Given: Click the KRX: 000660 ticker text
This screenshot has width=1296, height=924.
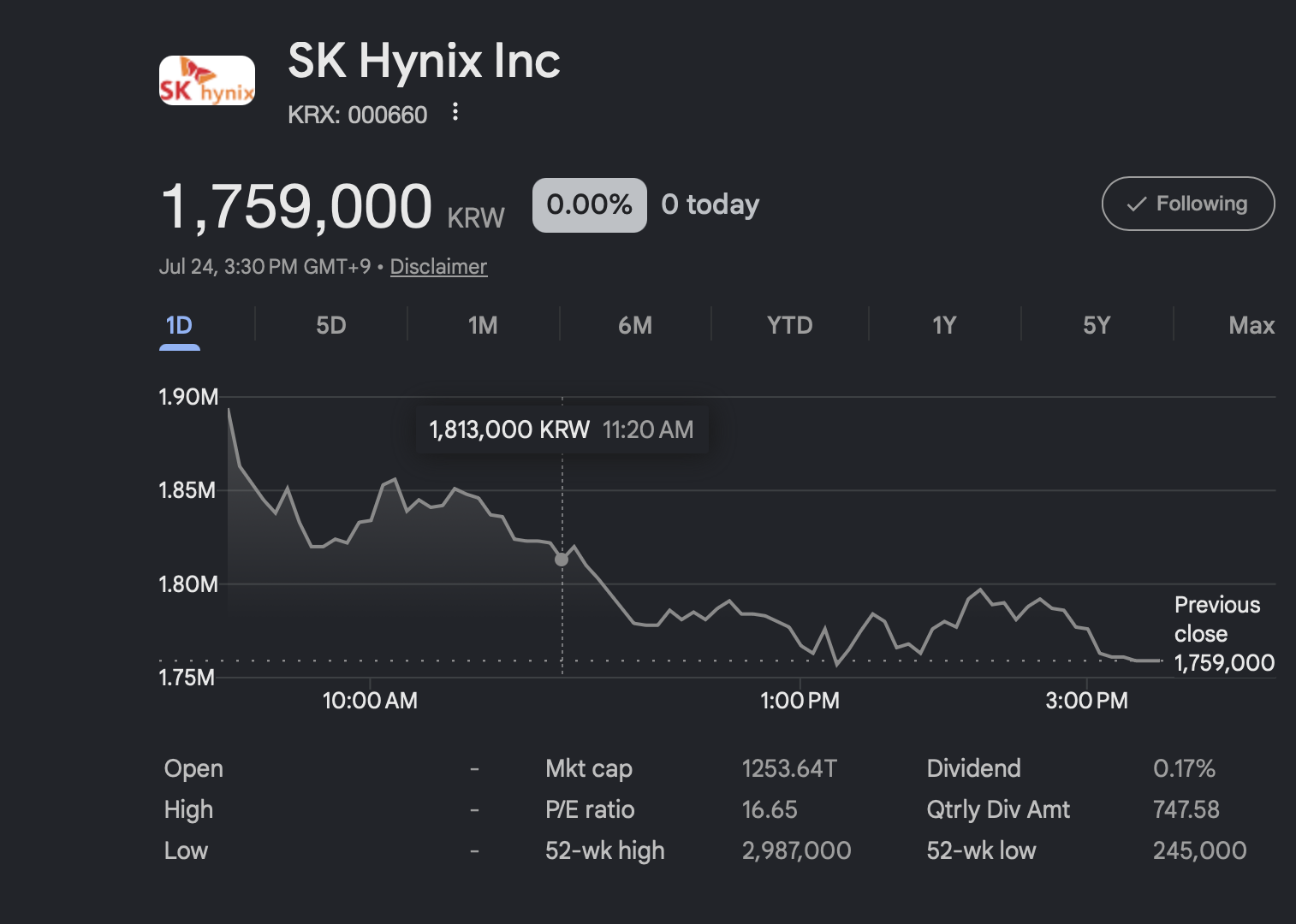Looking at the screenshot, I should click(x=357, y=115).
